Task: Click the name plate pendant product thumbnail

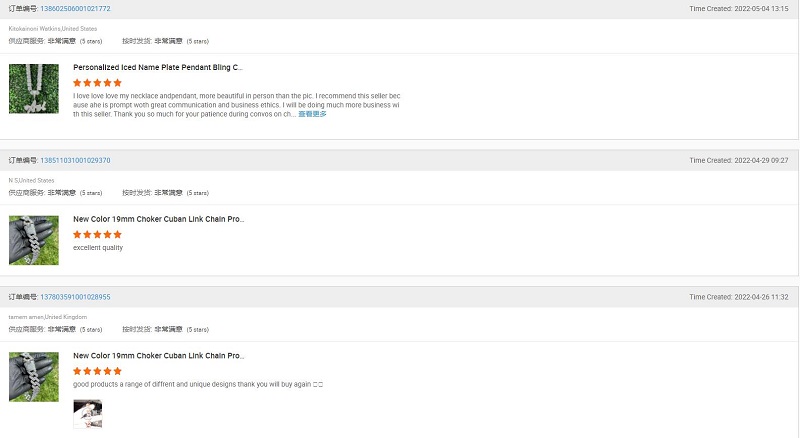Action: (x=34, y=89)
